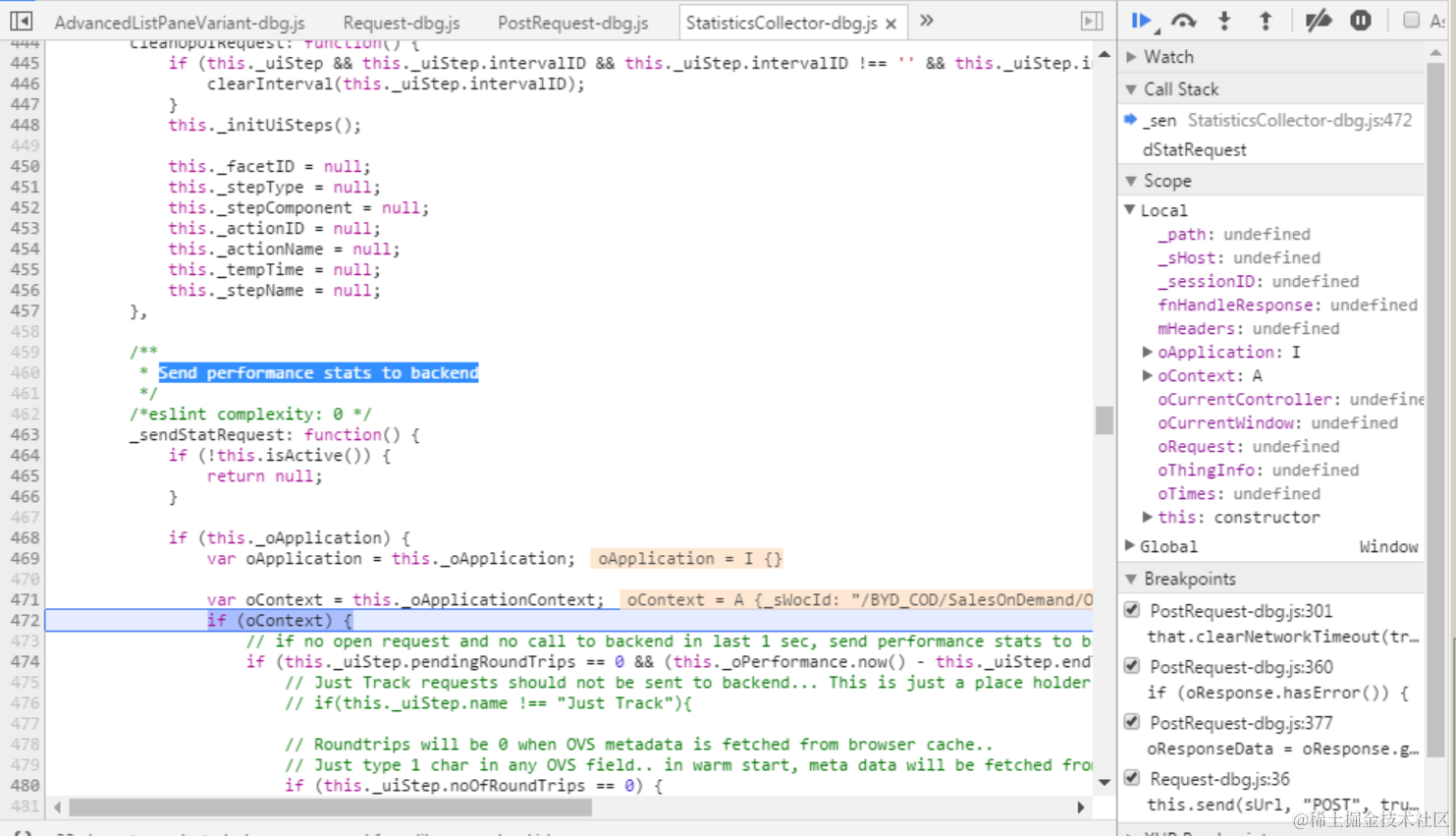Viewport: 1456px width, 836px height.
Task: Uncheck breakpoint Request-dbg.js:36
Action: pos(1132,778)
